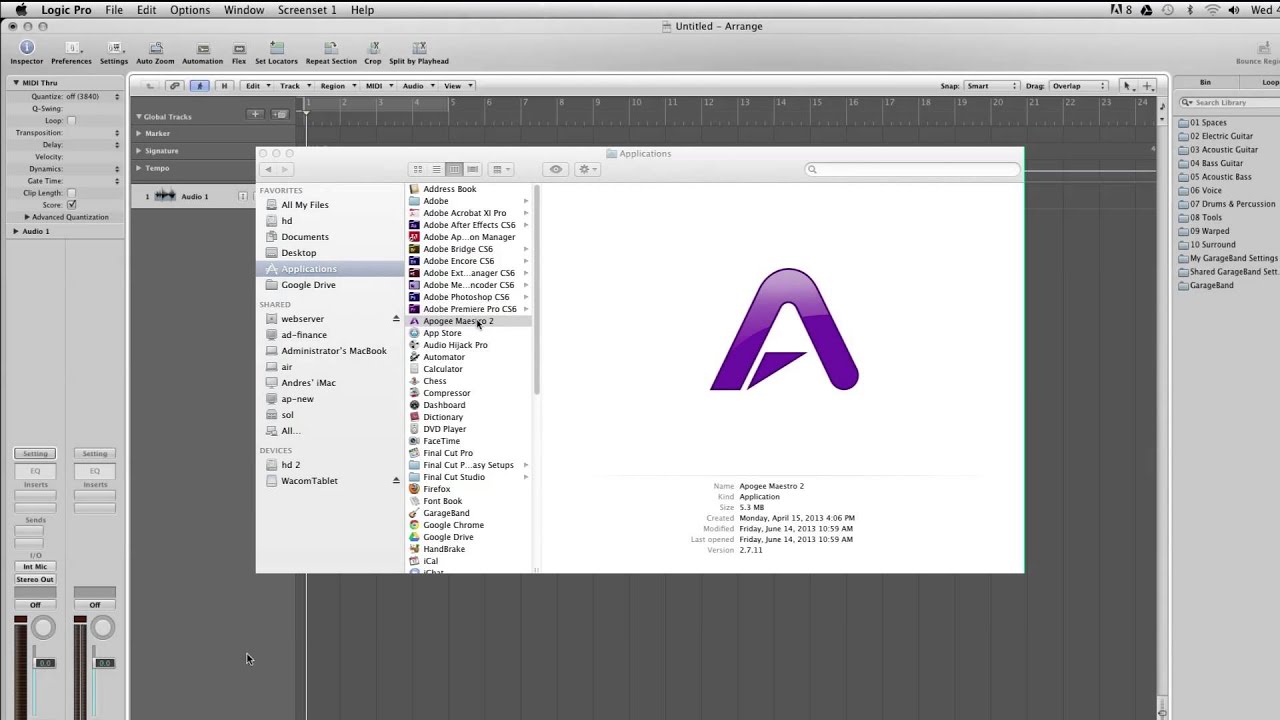Click the Finder search field
Screen dimensions: 1280x720
pyautogui.click(x=913, y=170)
